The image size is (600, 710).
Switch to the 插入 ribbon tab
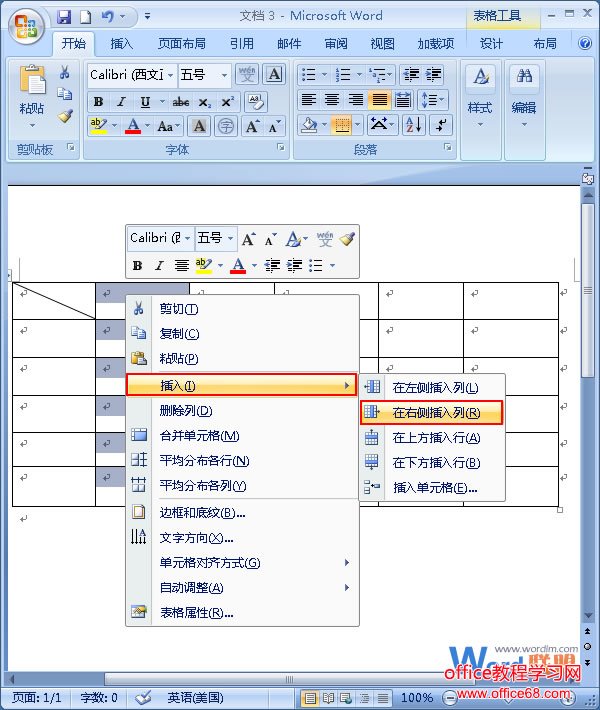click(x=121, y=43)
